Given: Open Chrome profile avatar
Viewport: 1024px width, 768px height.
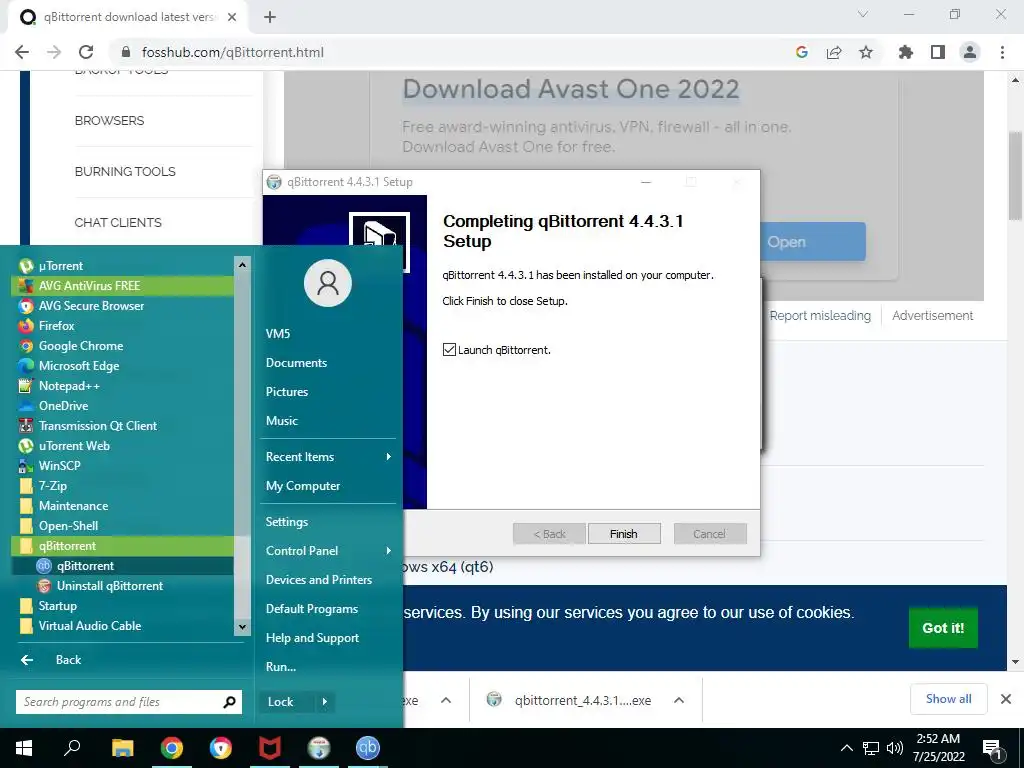Looking at the screenshot, I should tap(970, 52).
